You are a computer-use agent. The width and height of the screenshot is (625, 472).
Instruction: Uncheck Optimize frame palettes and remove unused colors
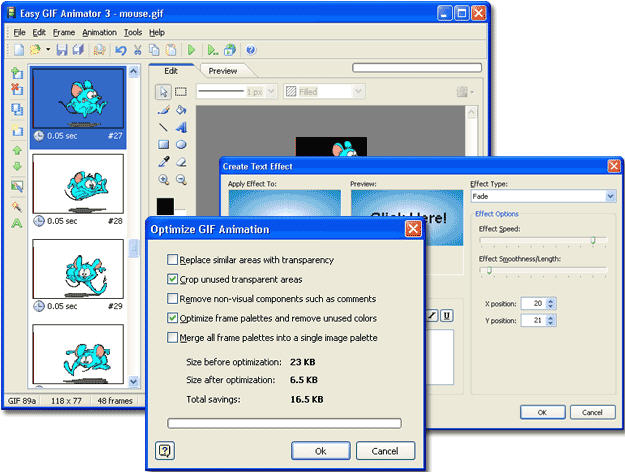172,318
